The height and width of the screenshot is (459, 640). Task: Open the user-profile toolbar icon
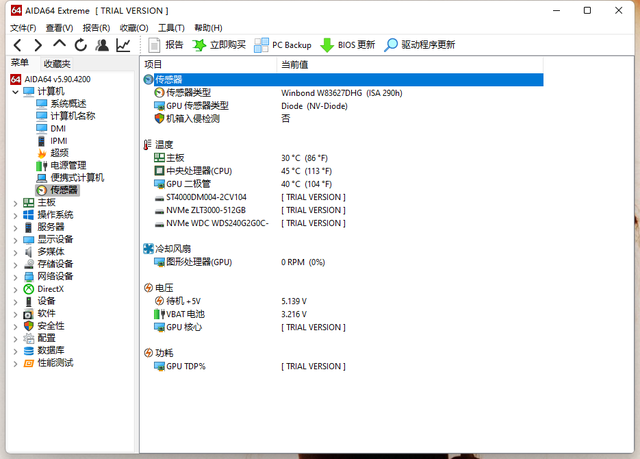102,45
